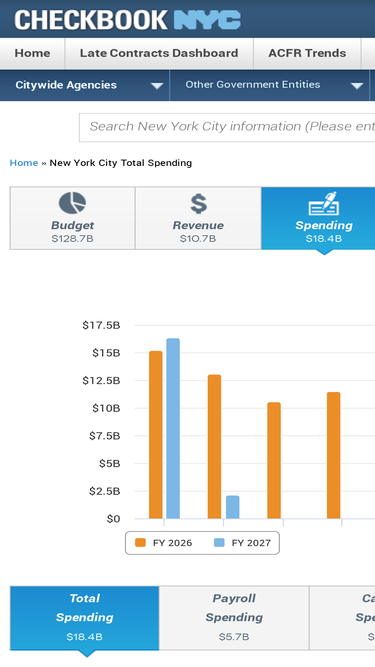Click the Spending check-writing icon

click(x=324, y=203)
